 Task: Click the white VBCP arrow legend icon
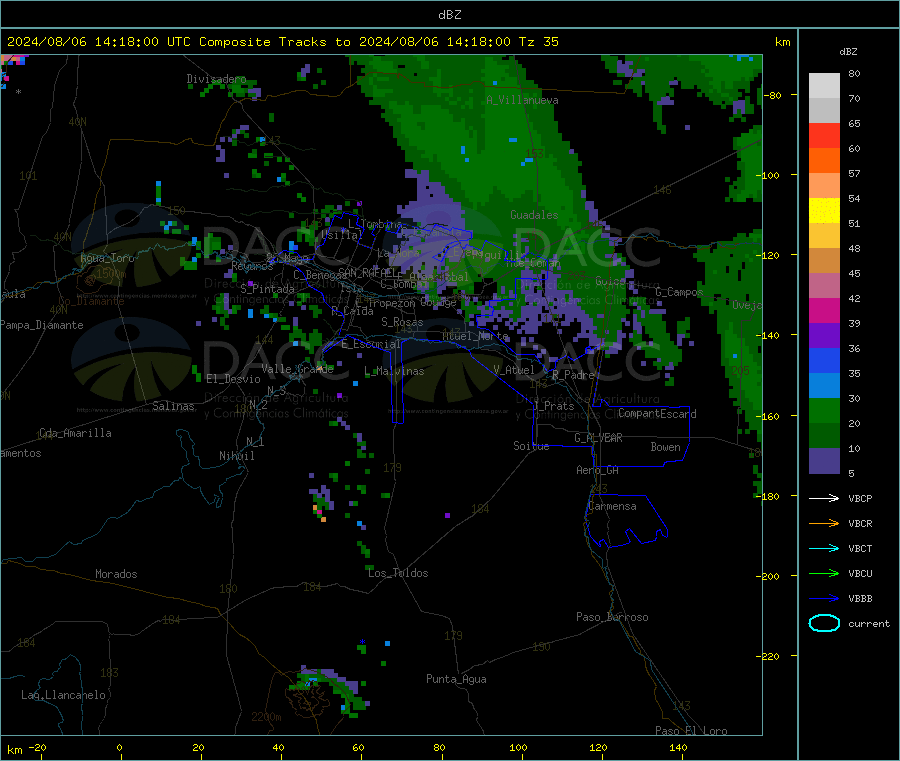(x=824, y=498)
